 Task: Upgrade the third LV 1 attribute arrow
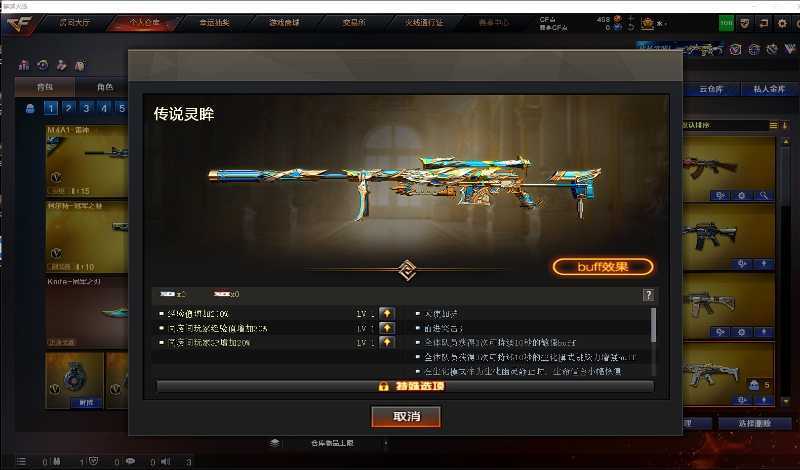(x=387, y=342)
